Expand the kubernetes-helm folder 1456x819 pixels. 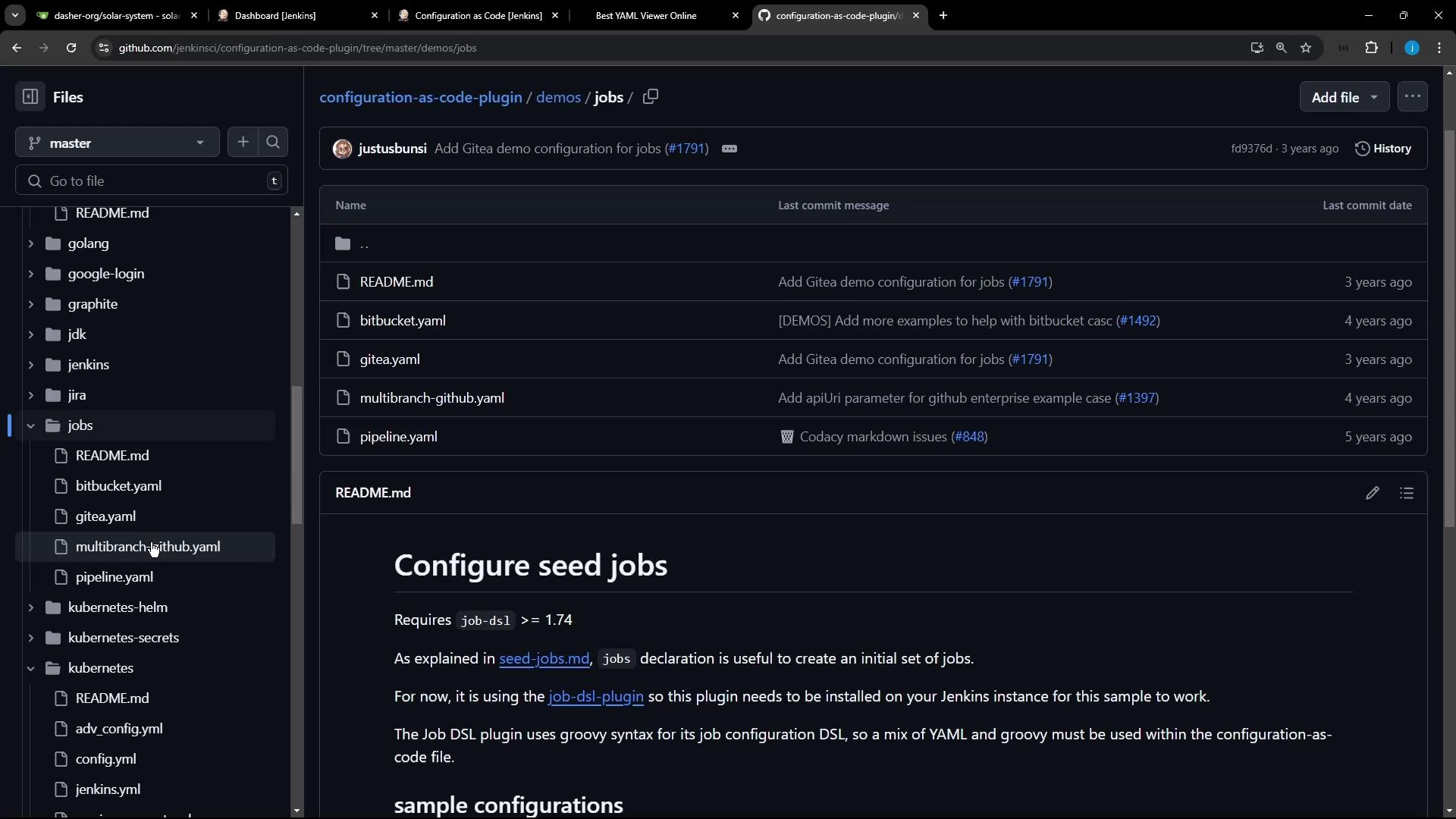pos(31,607)
